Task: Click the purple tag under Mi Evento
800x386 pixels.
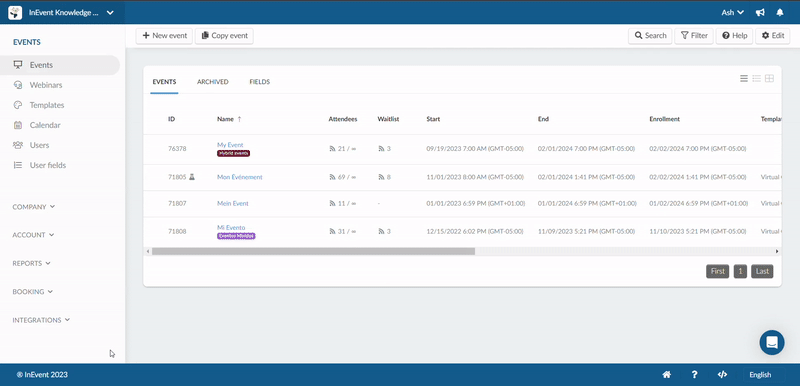Action: pyautogui.click(x=236, y=236)
